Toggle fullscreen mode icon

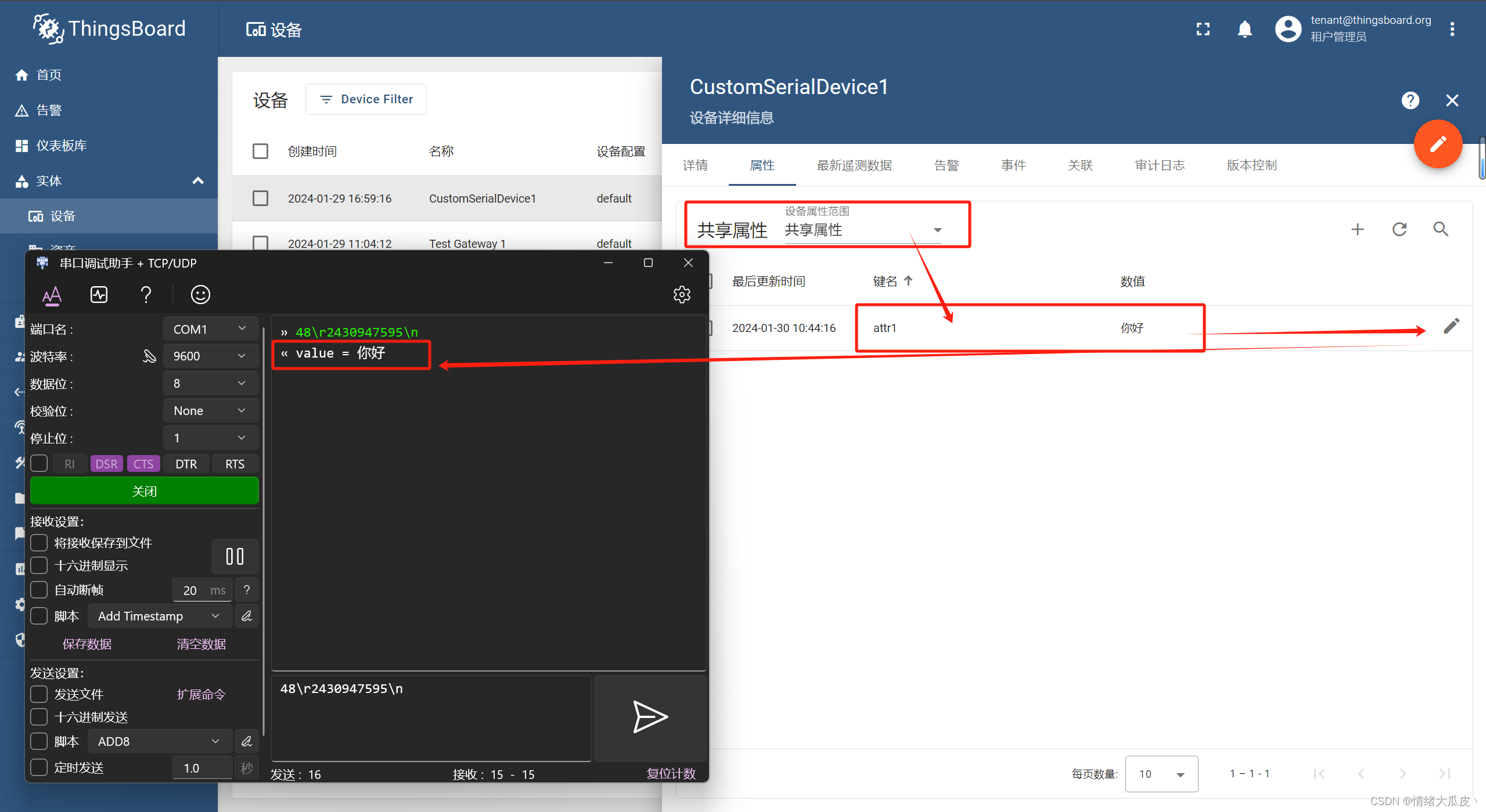(1203, 29)
